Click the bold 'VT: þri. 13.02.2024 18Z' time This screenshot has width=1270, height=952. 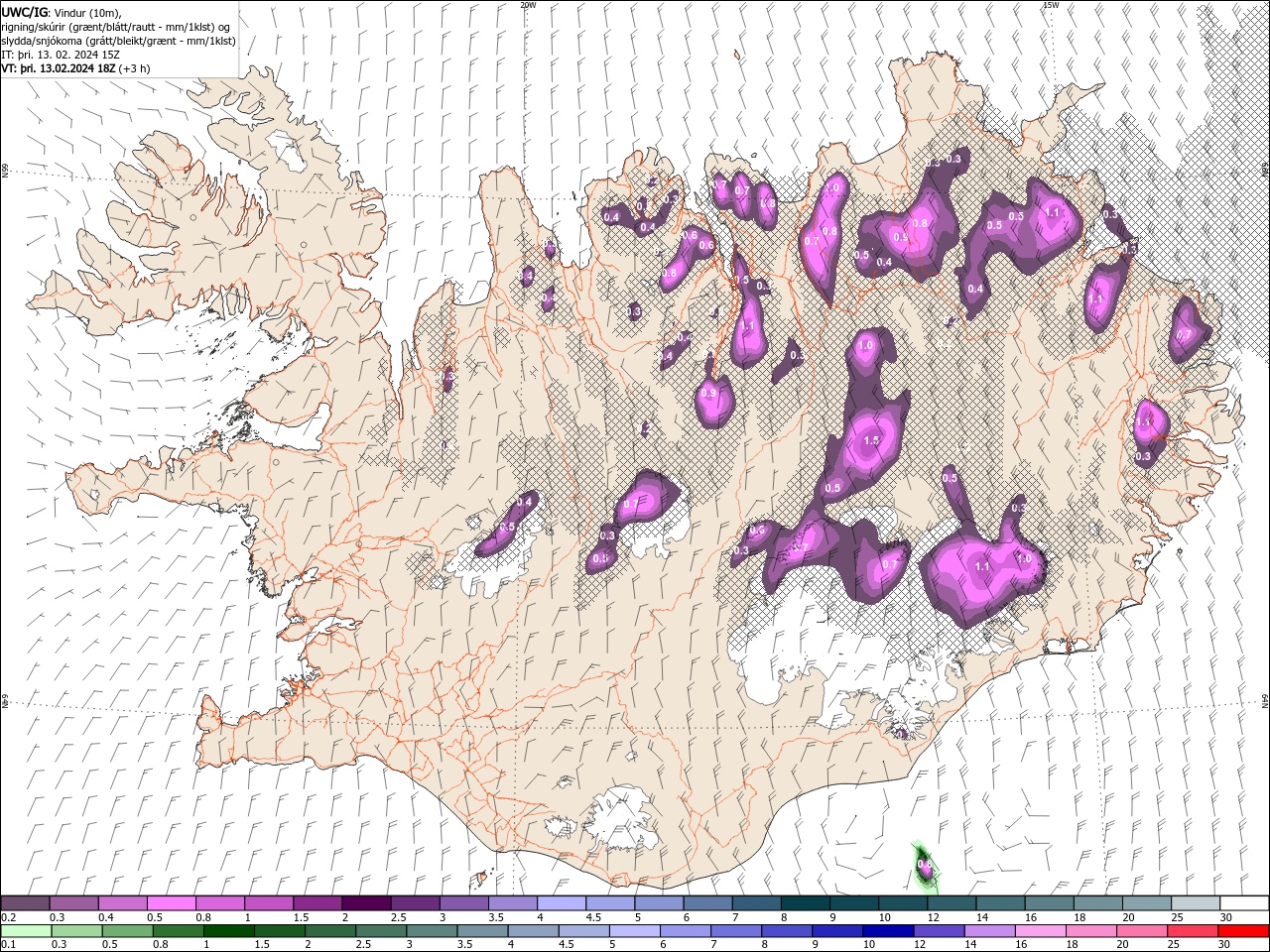click(x=58, y=68)
